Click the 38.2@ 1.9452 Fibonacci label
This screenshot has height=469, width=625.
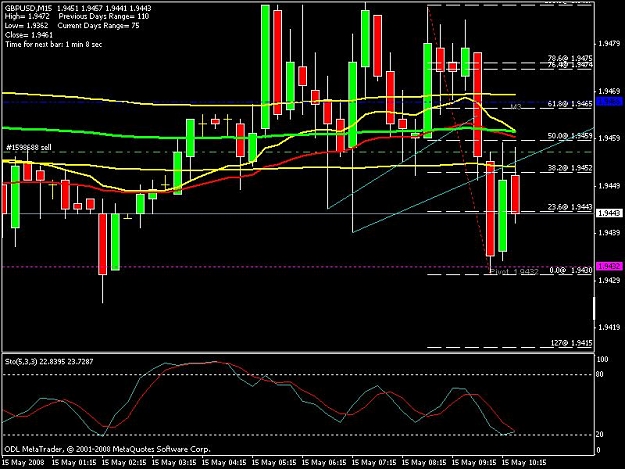coord(570,168)
